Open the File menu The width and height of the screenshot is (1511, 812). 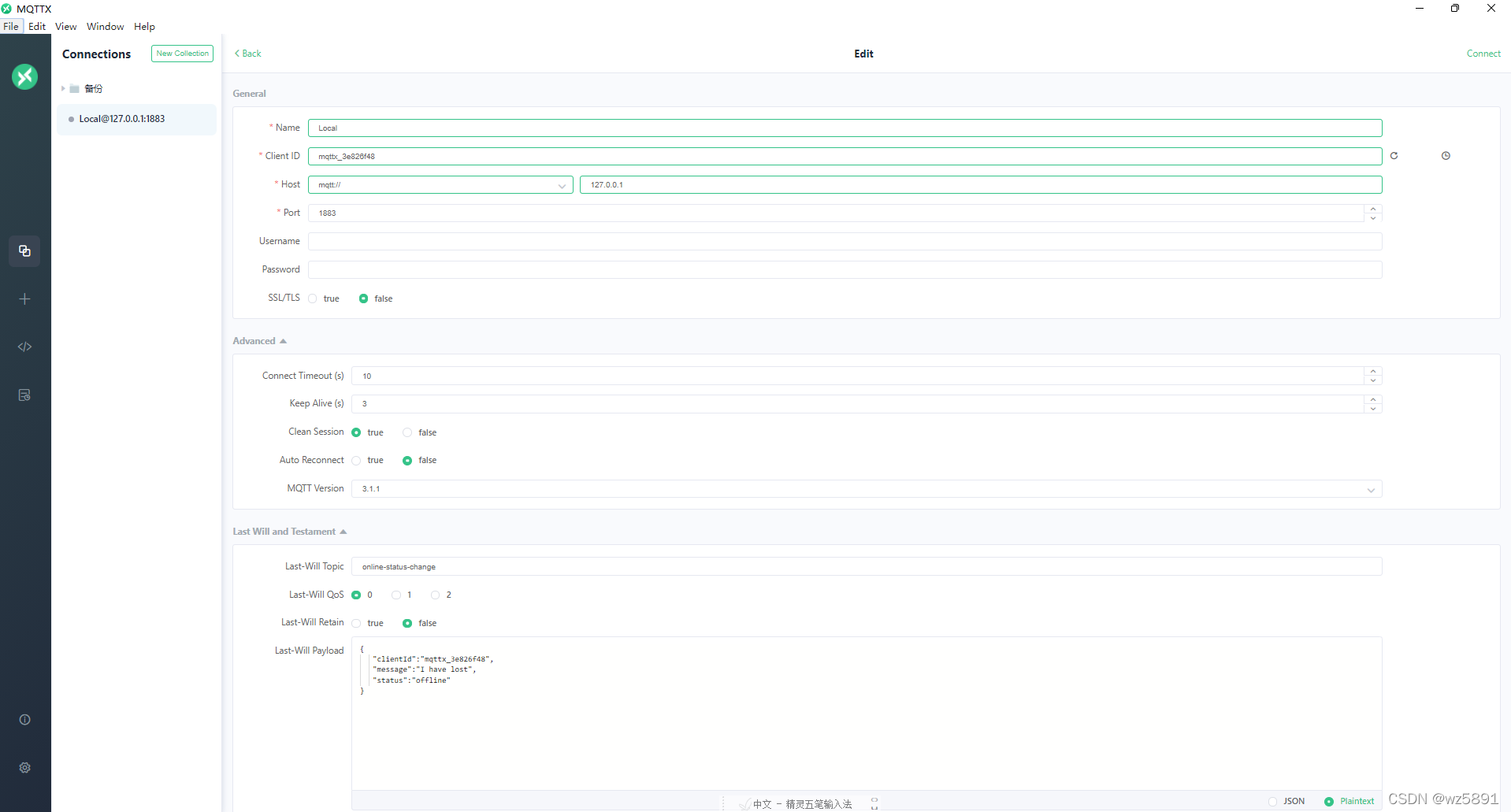pos(11,26)
